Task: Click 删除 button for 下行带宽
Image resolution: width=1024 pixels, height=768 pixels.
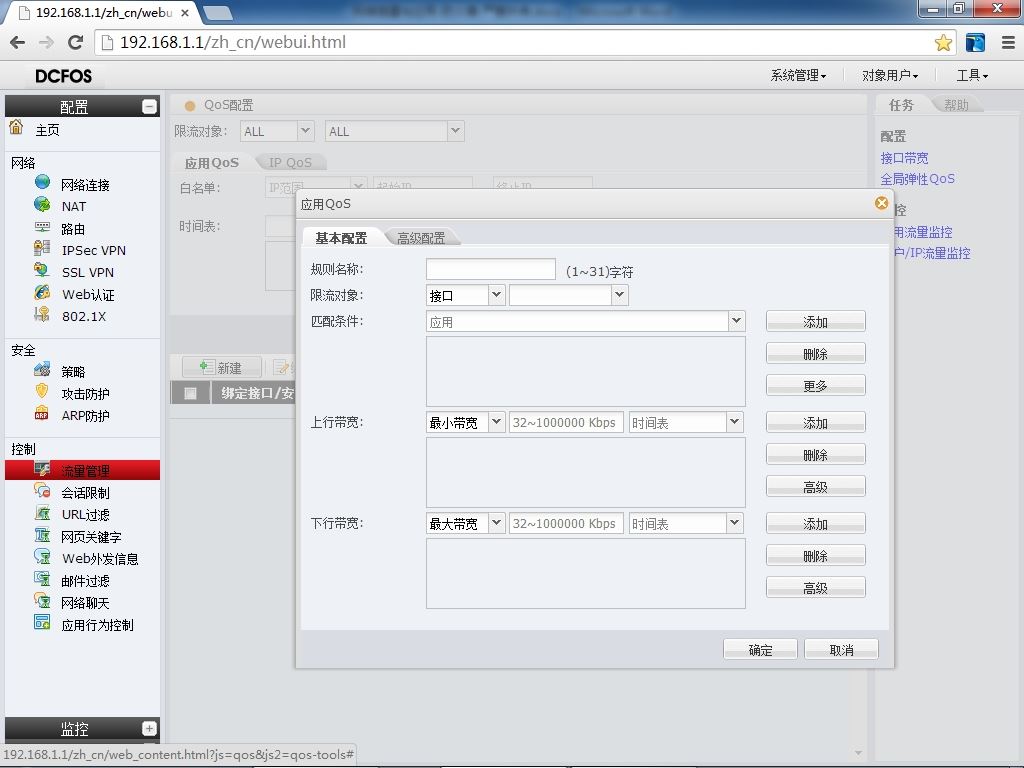Action: (x=816, y=556)
